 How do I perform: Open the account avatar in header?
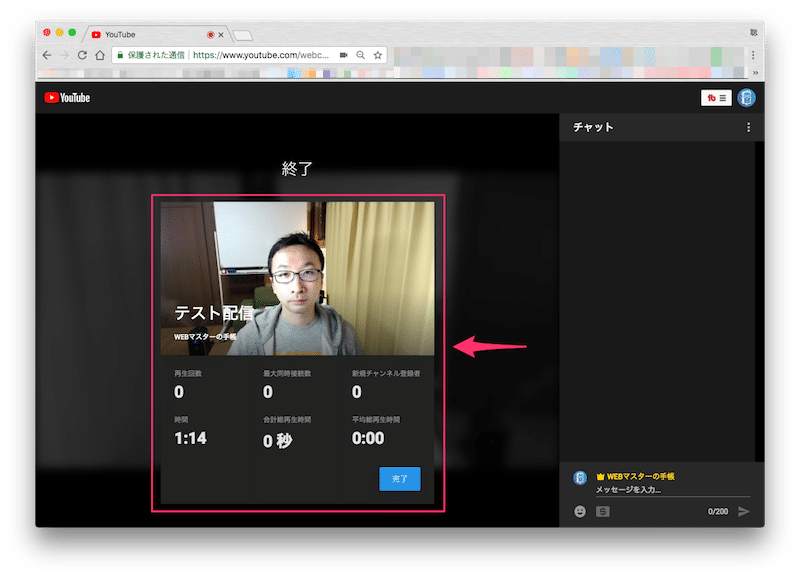(x=746, y=97)
